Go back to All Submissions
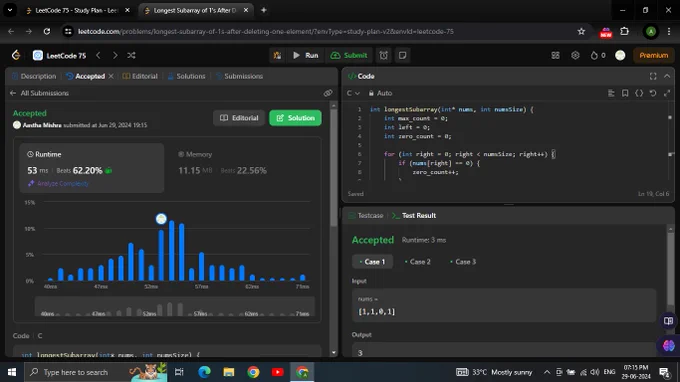Screen dimensions: 680x382 [x=39, y=93]
